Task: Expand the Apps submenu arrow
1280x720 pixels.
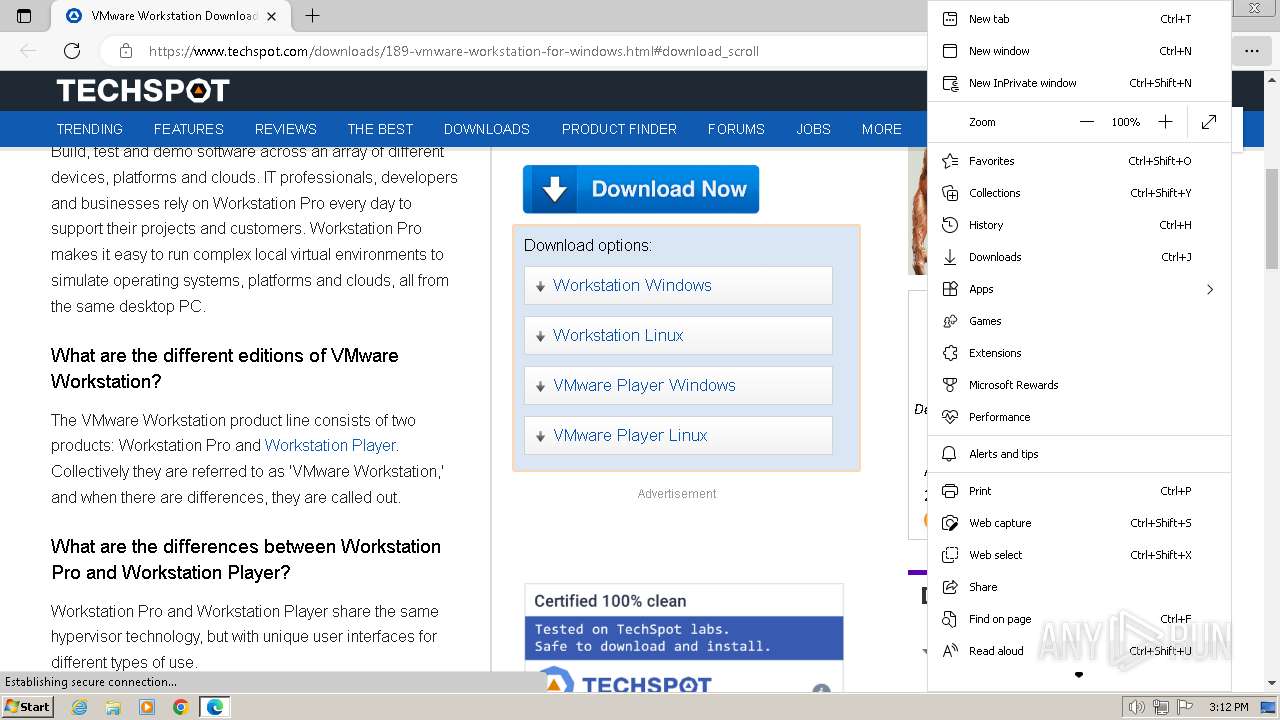Action: pos(1210,289)
